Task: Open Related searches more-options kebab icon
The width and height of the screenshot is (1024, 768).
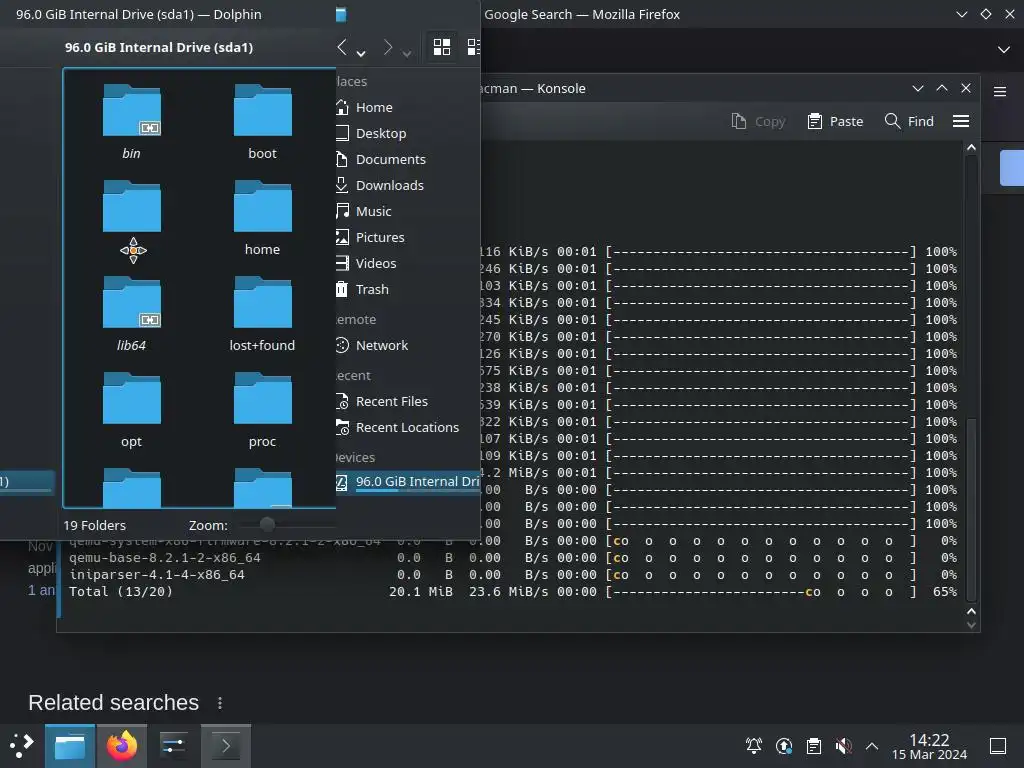Action: click(x=220, y=703)
